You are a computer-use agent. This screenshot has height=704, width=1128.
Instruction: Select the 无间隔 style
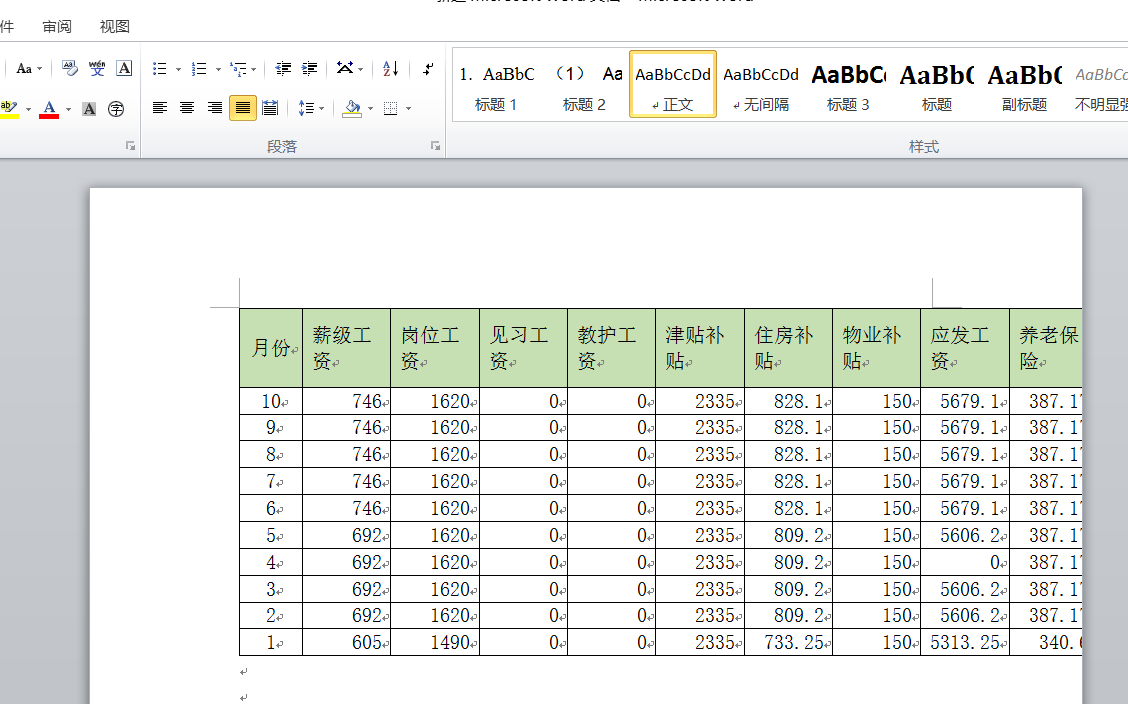click(760, 86)
